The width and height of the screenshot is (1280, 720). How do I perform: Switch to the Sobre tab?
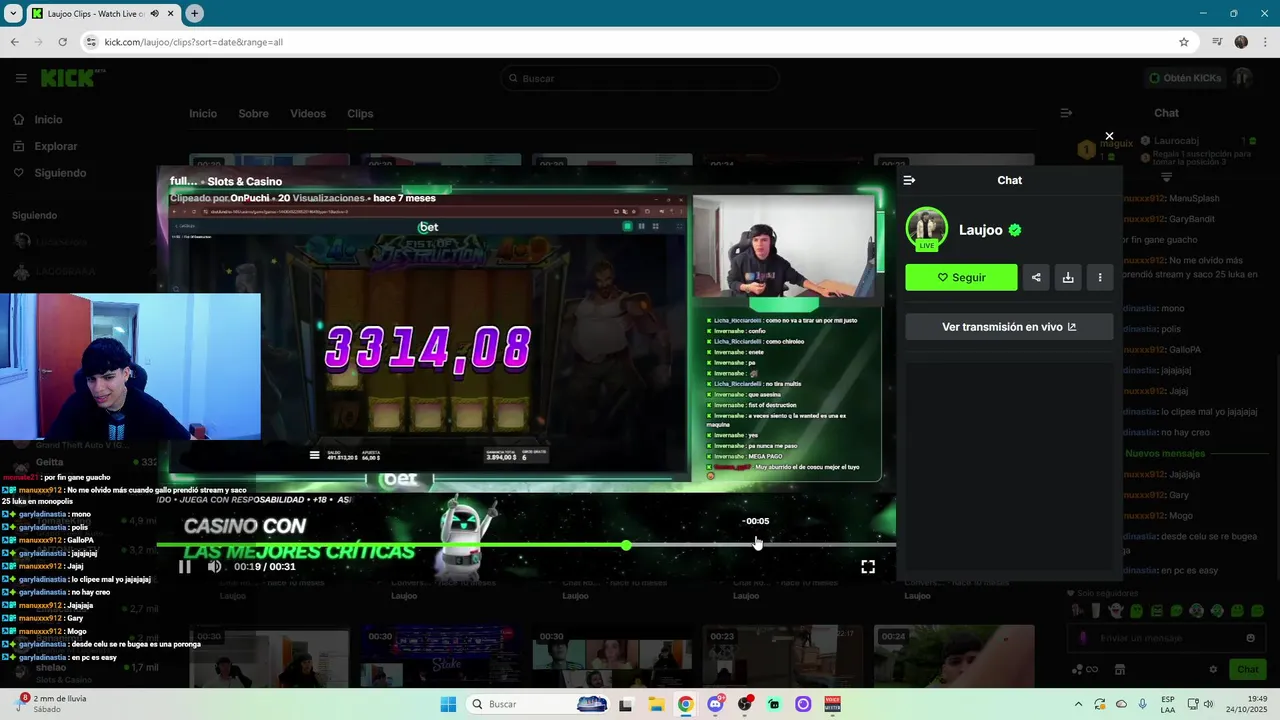pyautogui.click(x=253, y=114)
